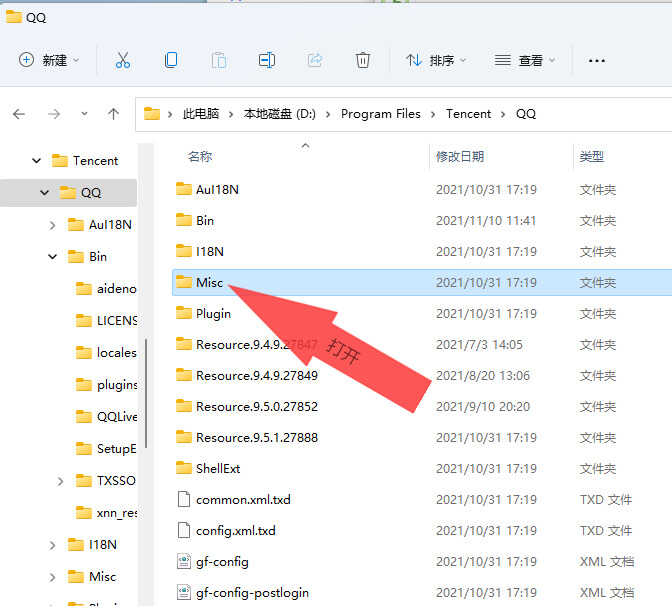Image resolution: width=672 pixels, height=612 pixels.
Task: Select the ShellExt folder row
Action: tap(422, 468)
